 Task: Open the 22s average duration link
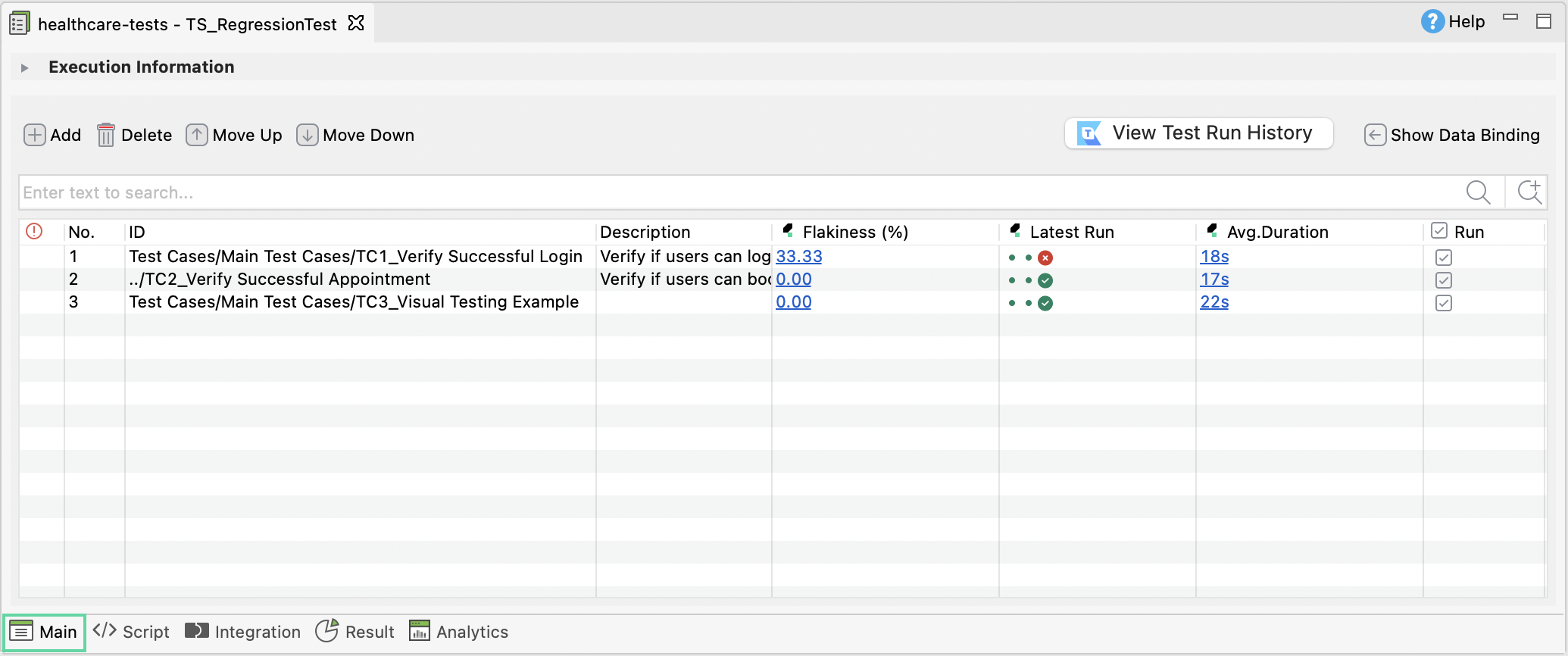(x=1214, y=302)
